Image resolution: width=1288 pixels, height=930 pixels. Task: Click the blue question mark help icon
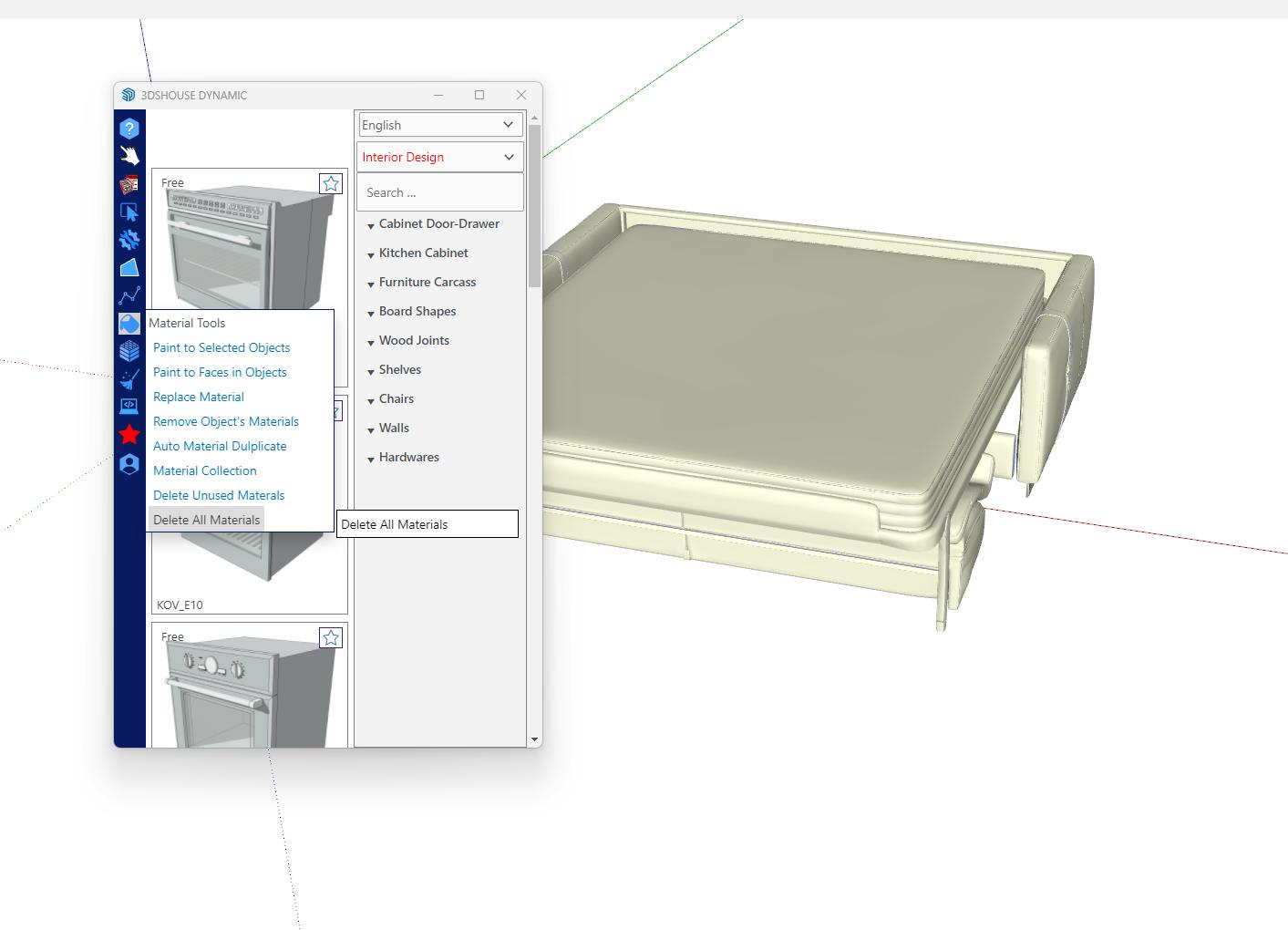[129, 129]
